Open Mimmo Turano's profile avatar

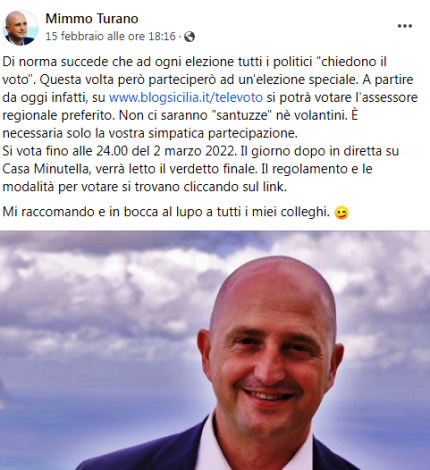point(21,27)
